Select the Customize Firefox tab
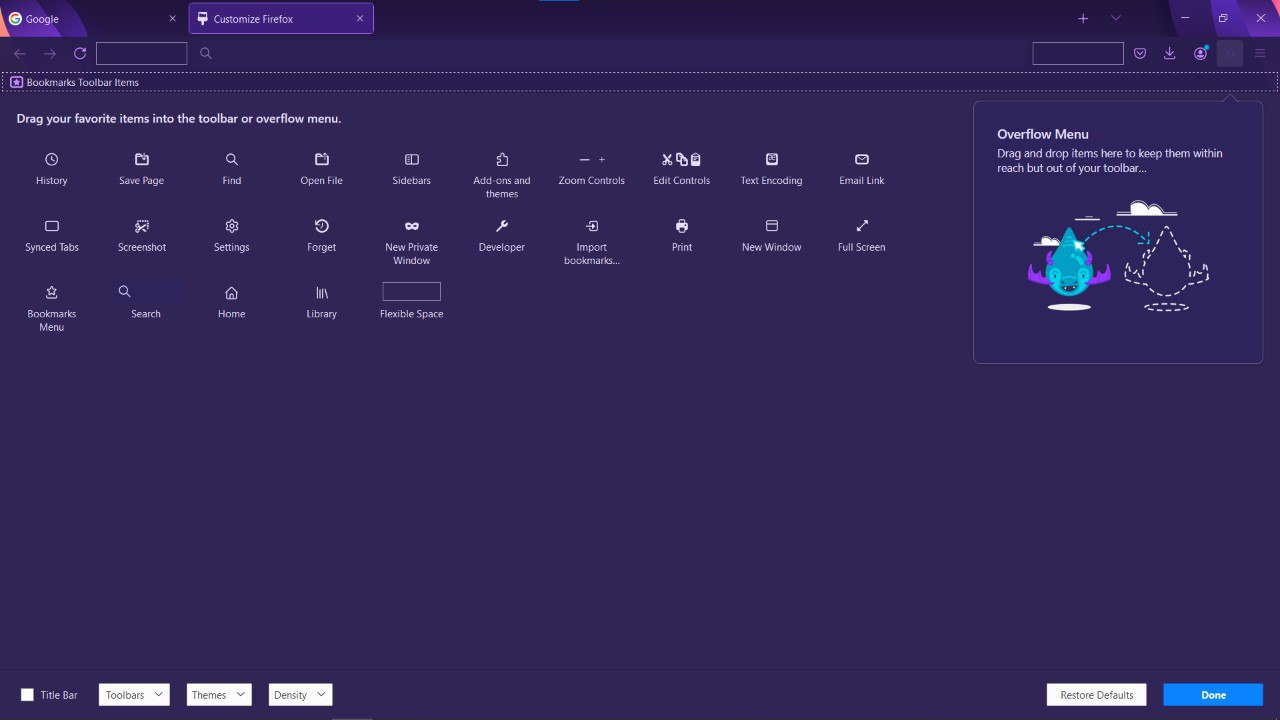 [x=281, y=19]
